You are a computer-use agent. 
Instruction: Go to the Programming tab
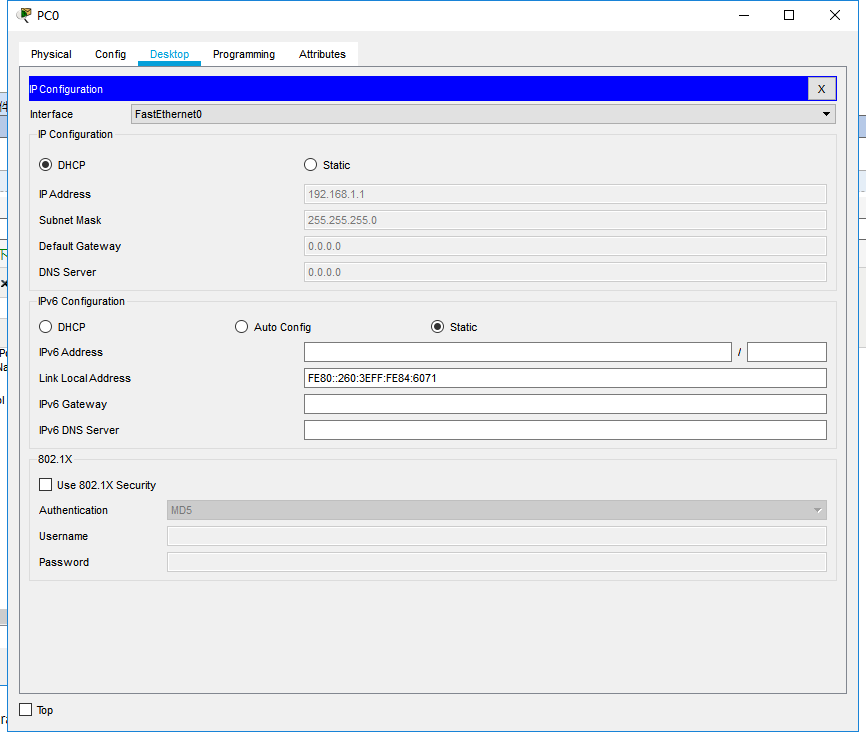point(243,54)
